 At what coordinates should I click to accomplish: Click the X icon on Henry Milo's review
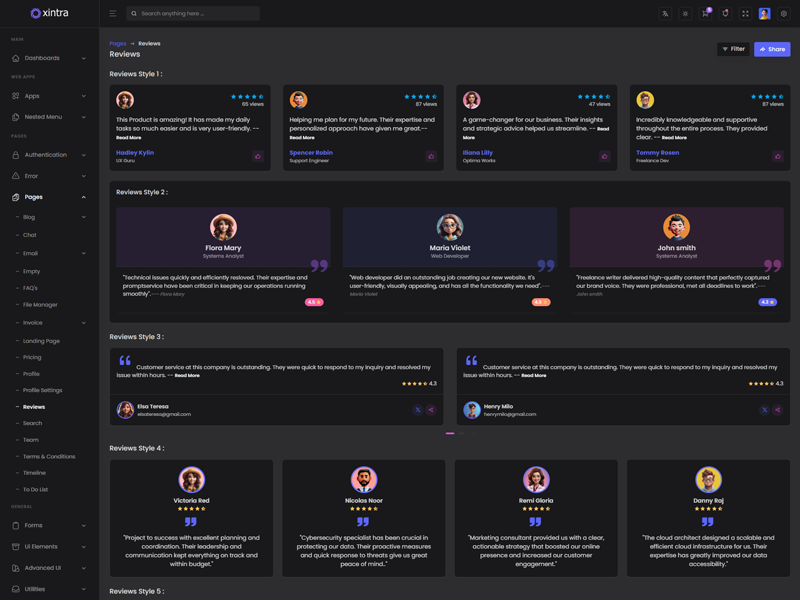764,410
